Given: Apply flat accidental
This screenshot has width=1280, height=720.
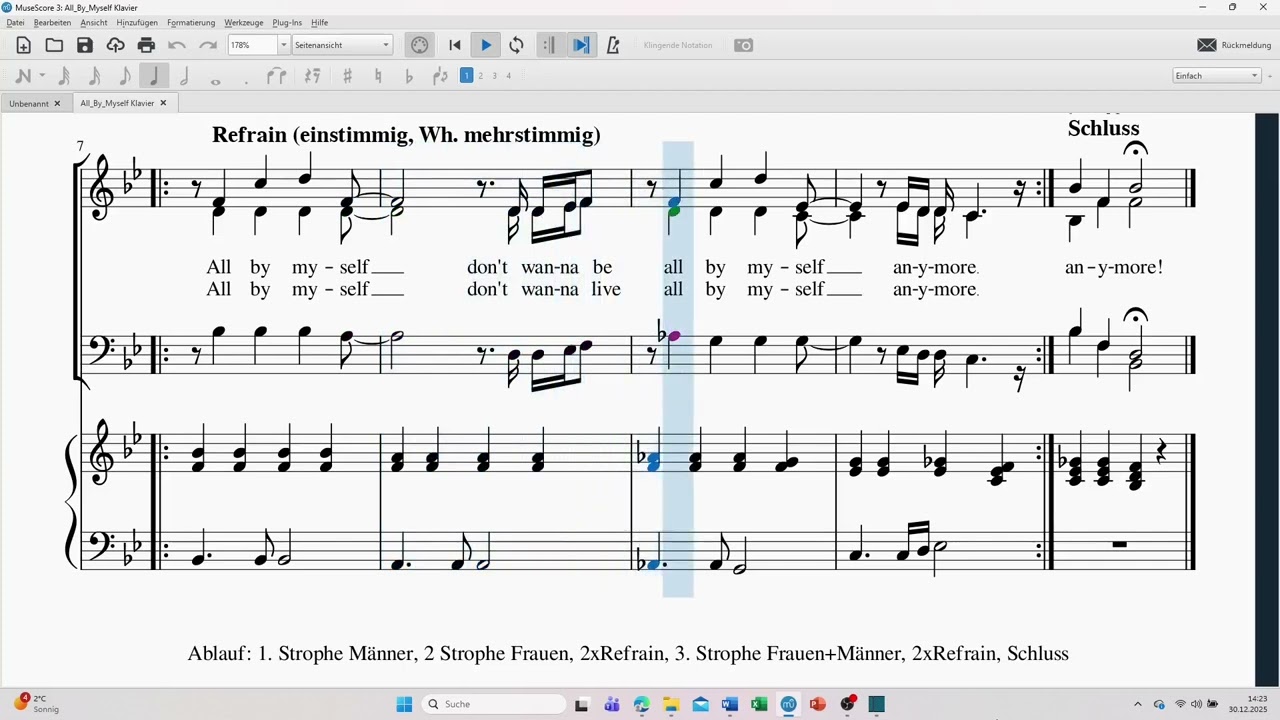Looking at the screenshot, I should coord(408,76).
